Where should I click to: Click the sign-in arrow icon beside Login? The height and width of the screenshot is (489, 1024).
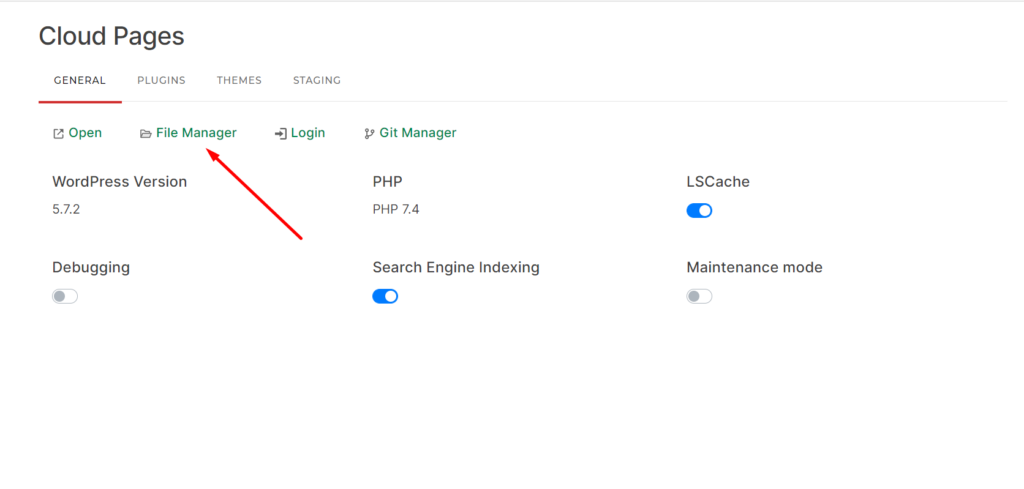pyautogui.click(x=281, y=133)
